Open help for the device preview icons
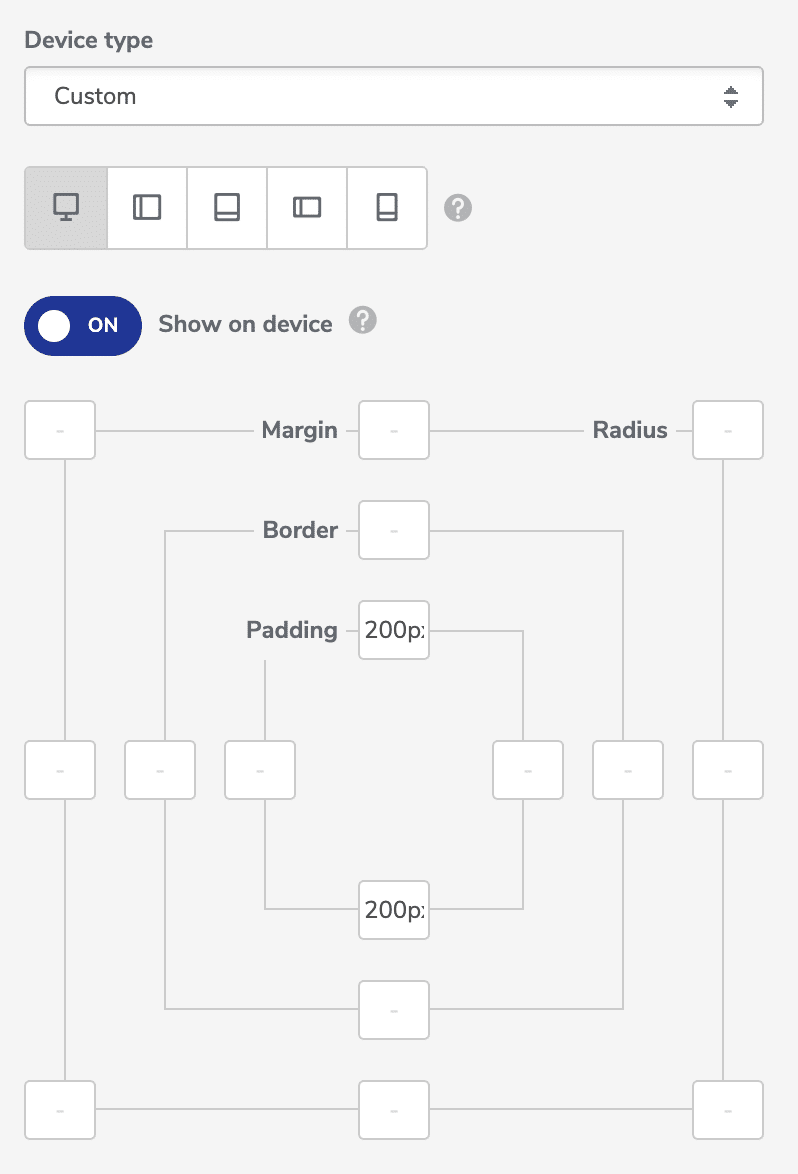This screenshot has width=798, height=1174. (457, 207)
